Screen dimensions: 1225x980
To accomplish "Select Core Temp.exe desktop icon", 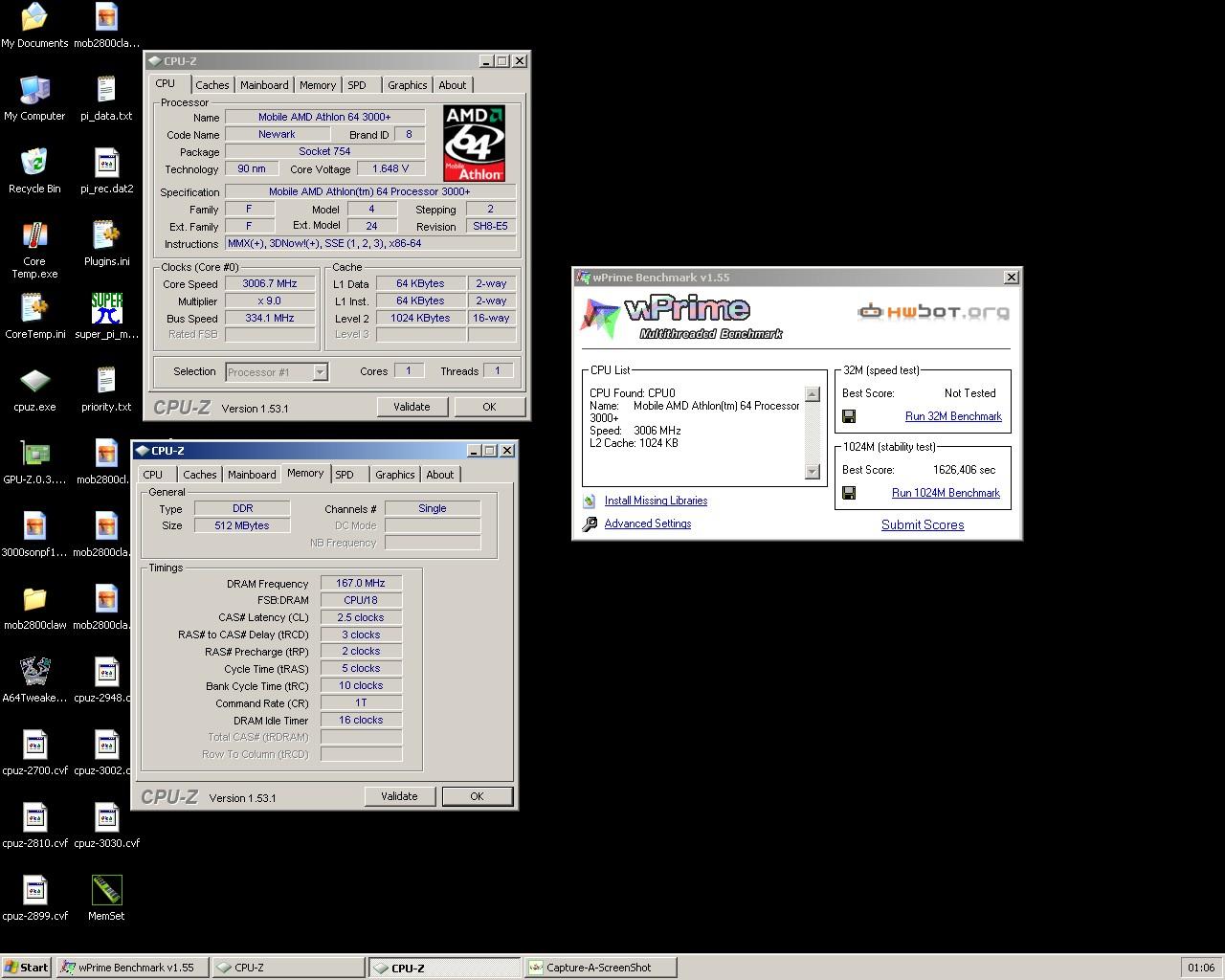I will tap(34, 235).
